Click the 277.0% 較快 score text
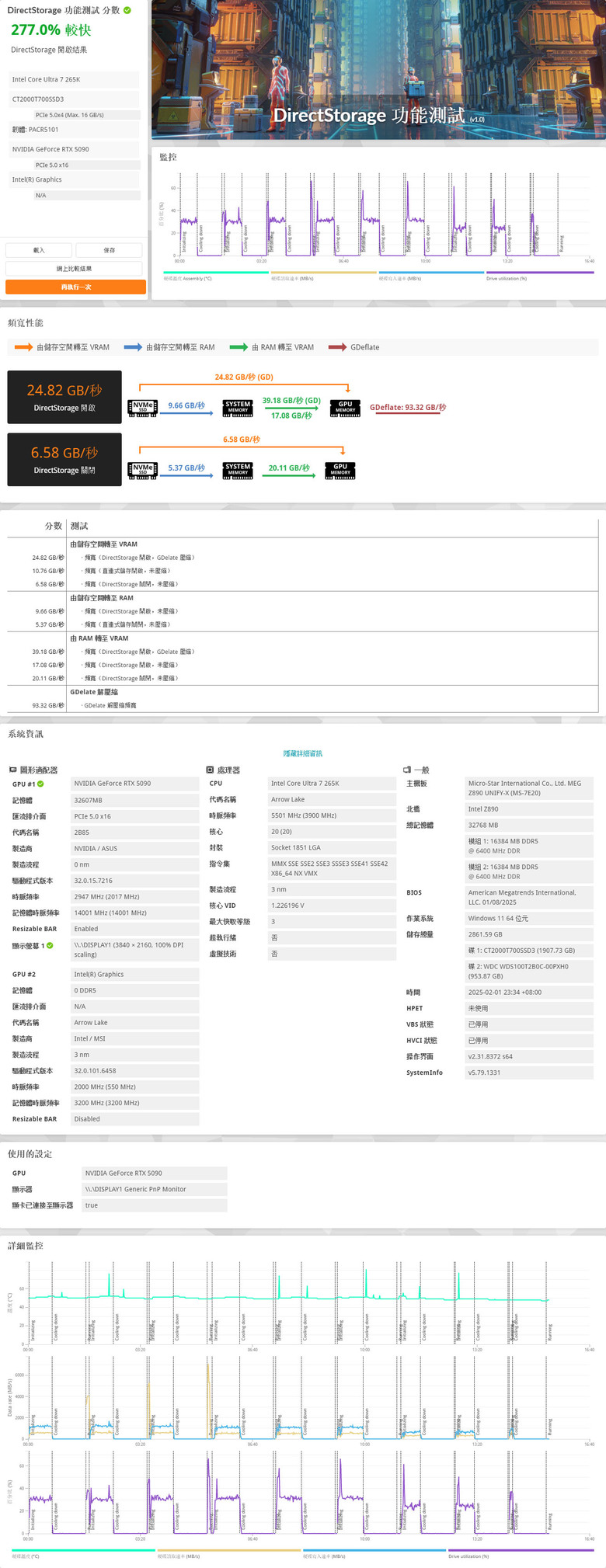Image resolution: width=606 pixels, height=1568 pixels. (x=51, y=30)
